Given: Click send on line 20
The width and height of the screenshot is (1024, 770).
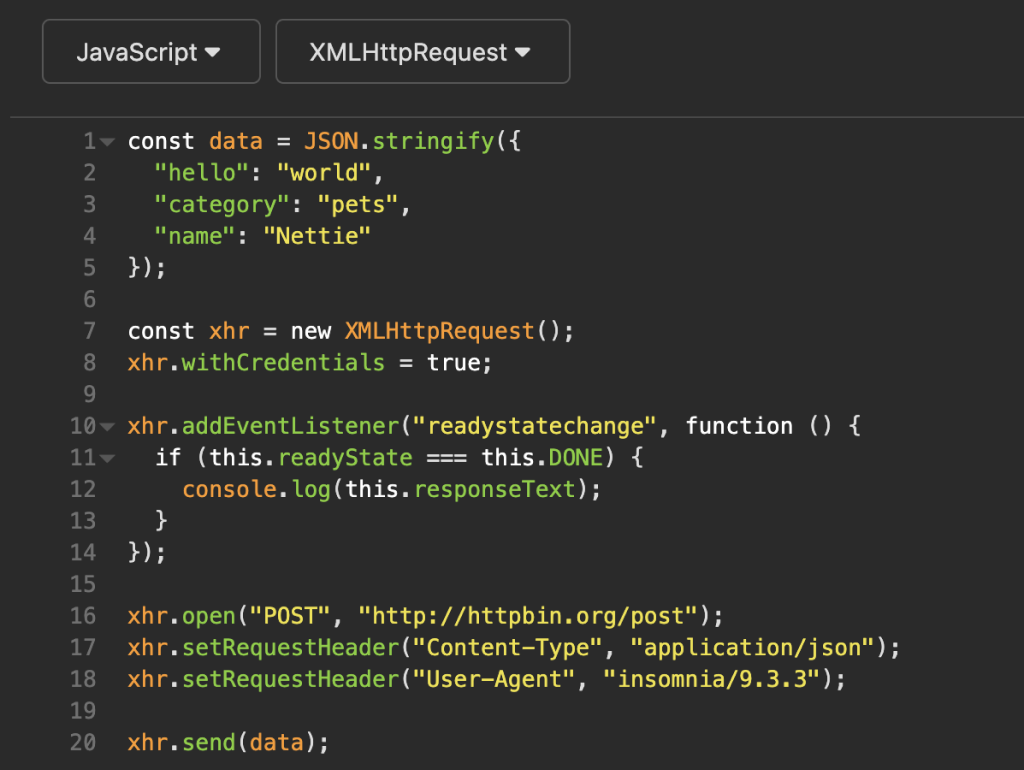Looking at the screenshot, I should (208, 743).
